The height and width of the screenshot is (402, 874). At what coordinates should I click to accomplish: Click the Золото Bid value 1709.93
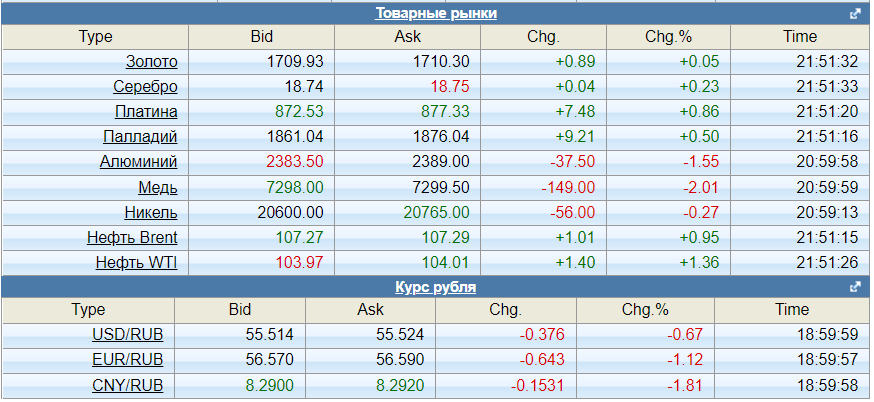click(x=295, y=61)
